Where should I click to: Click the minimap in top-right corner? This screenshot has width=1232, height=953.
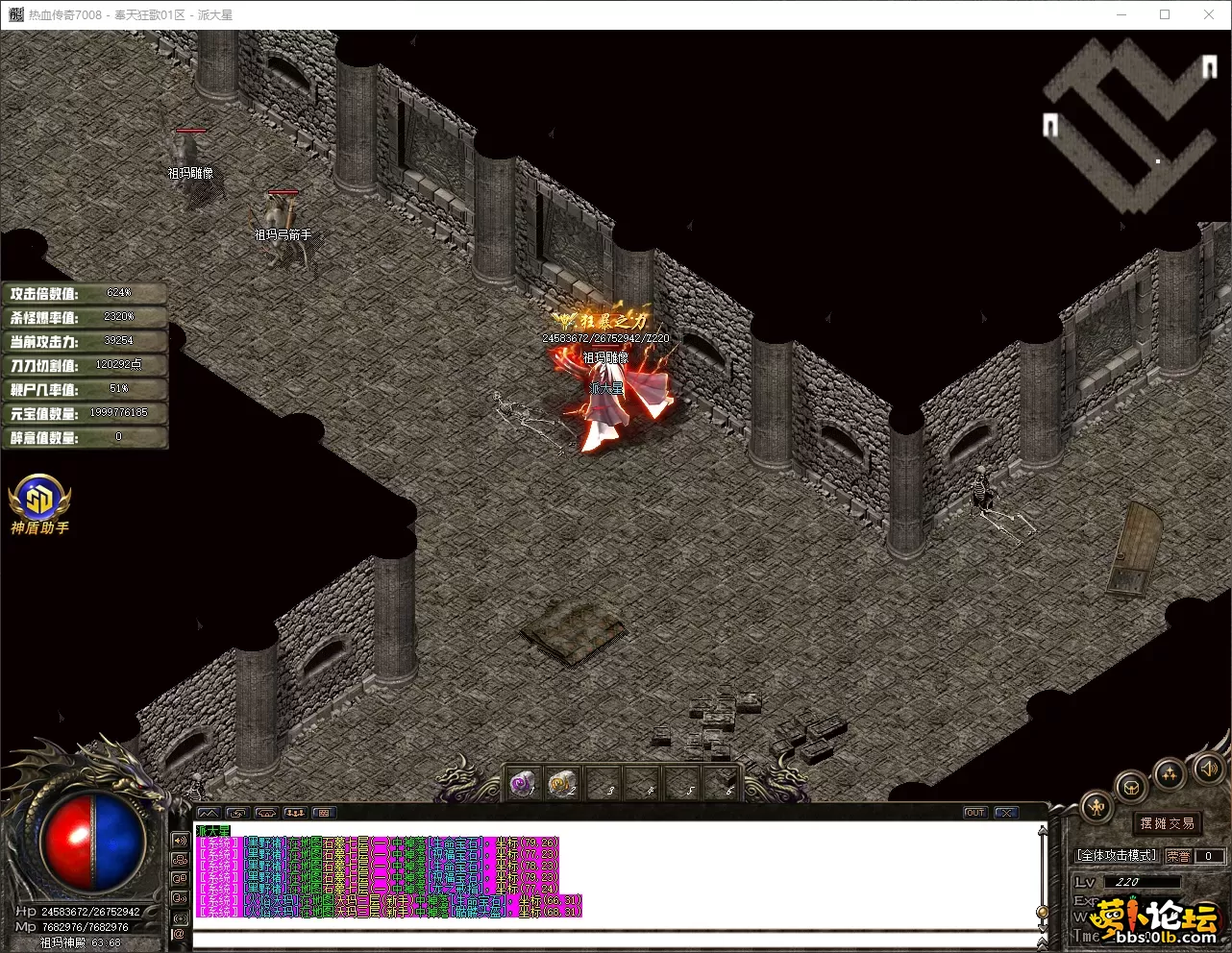1131,125
